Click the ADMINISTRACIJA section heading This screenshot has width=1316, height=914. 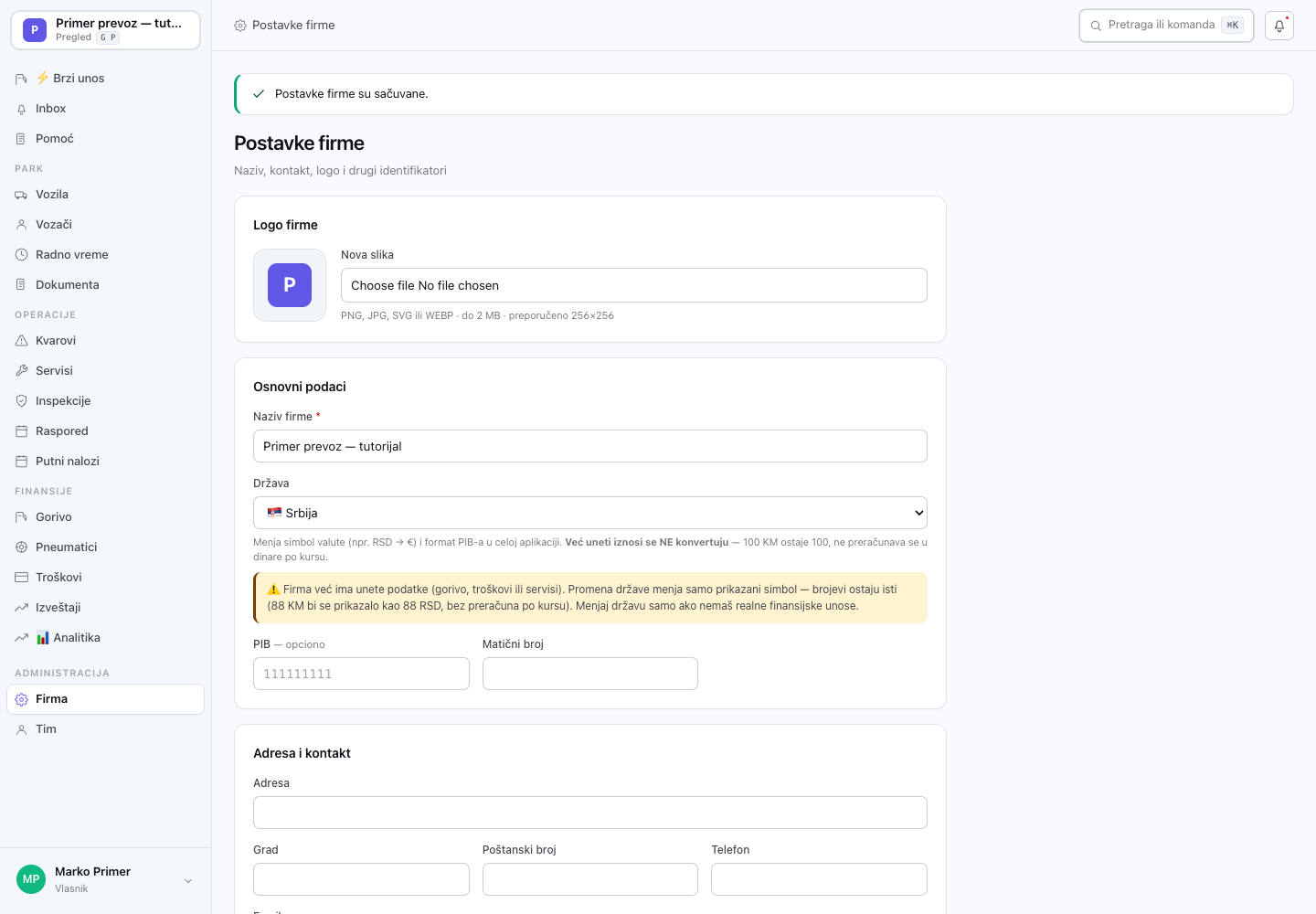[x=62, y=674]
